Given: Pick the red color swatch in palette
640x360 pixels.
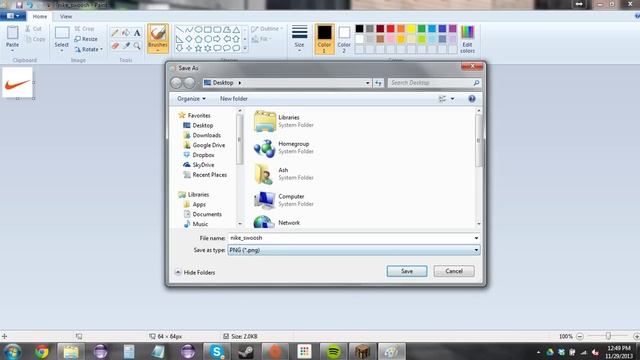Looking at the screenshot, I should pos(390,28).
